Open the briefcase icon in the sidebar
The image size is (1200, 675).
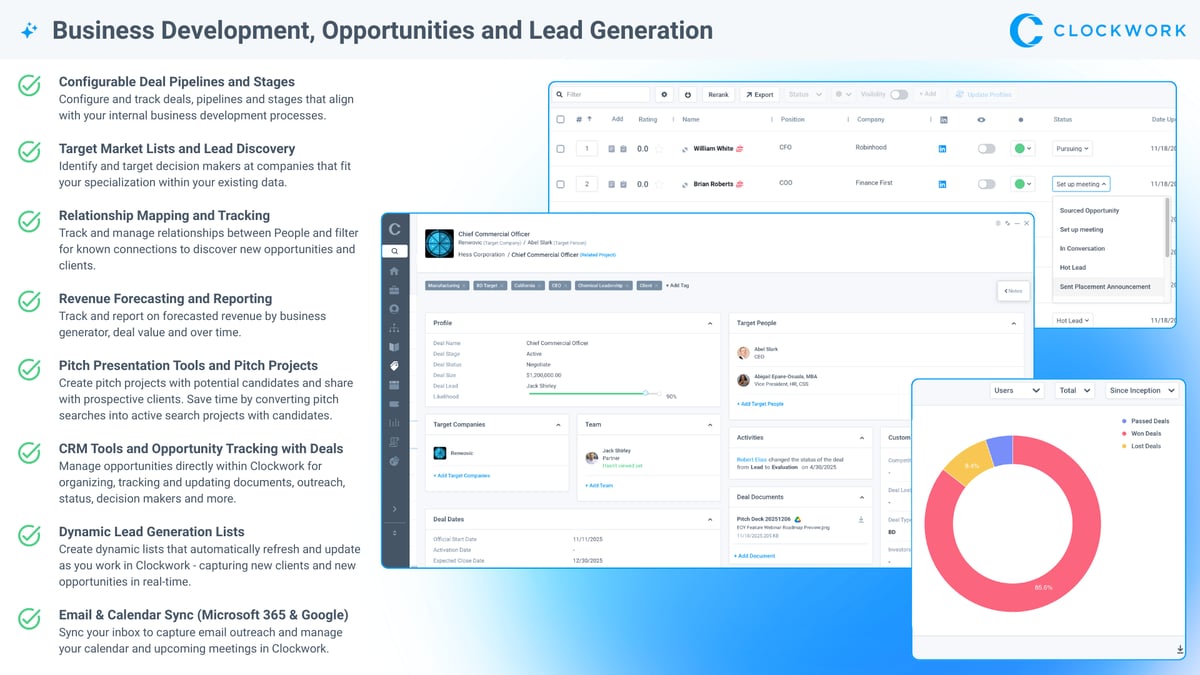(395, 289)
